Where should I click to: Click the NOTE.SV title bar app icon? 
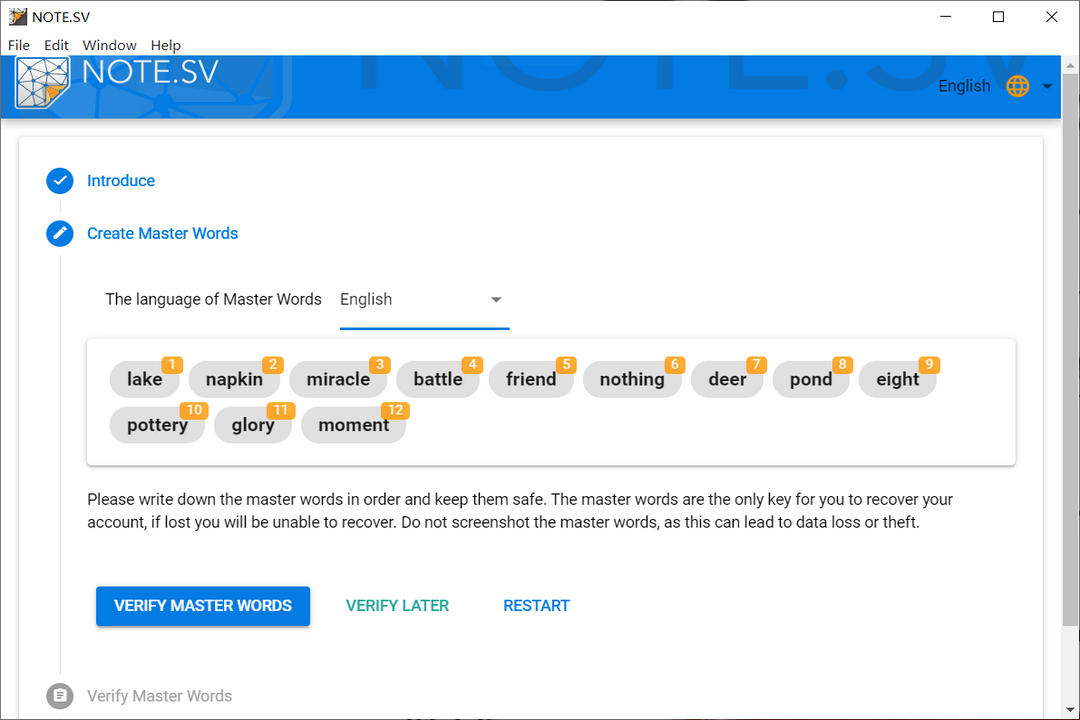[x=17, y=16]
